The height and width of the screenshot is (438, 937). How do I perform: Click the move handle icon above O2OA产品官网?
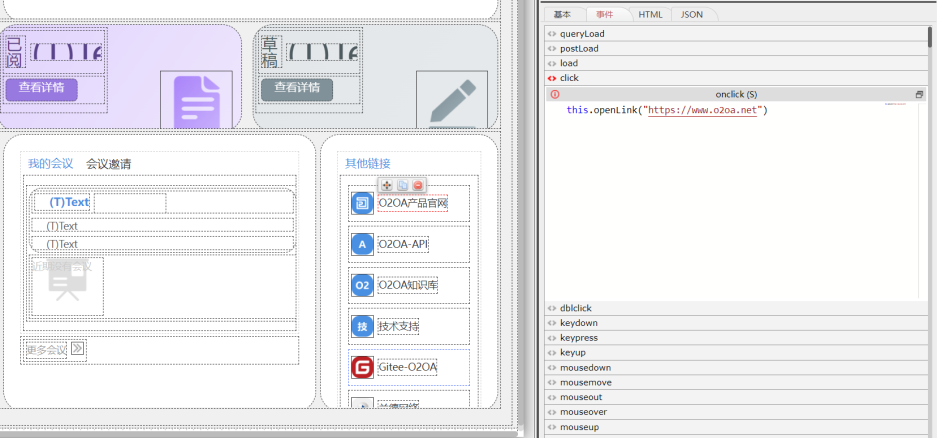tap(387, 186)
